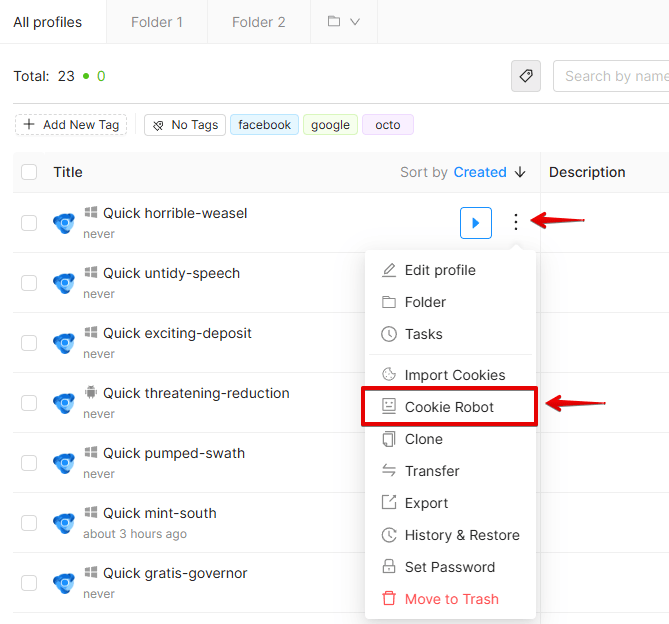Viewport: 669px width, 624px height.
Task: Click the Quick untidy-speech profile browser icon
Action: [64, 283]
